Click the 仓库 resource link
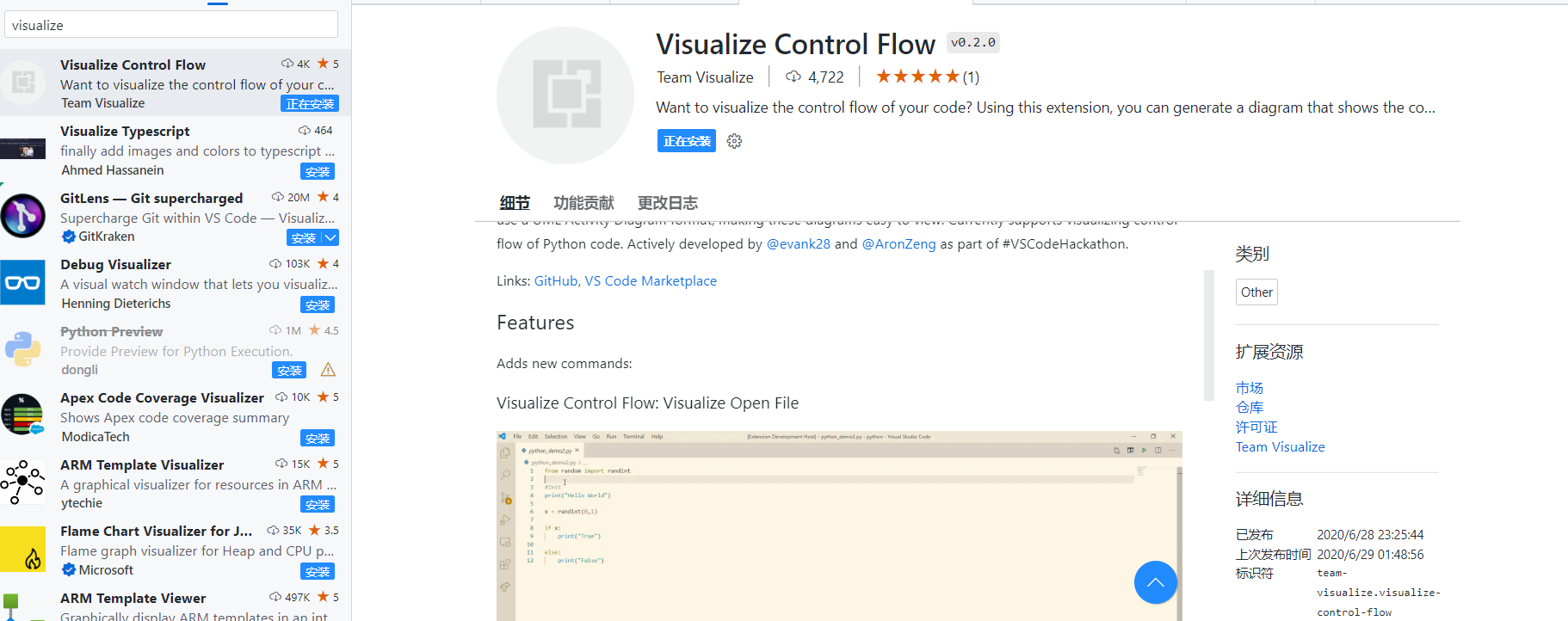 click(1250, 408)
